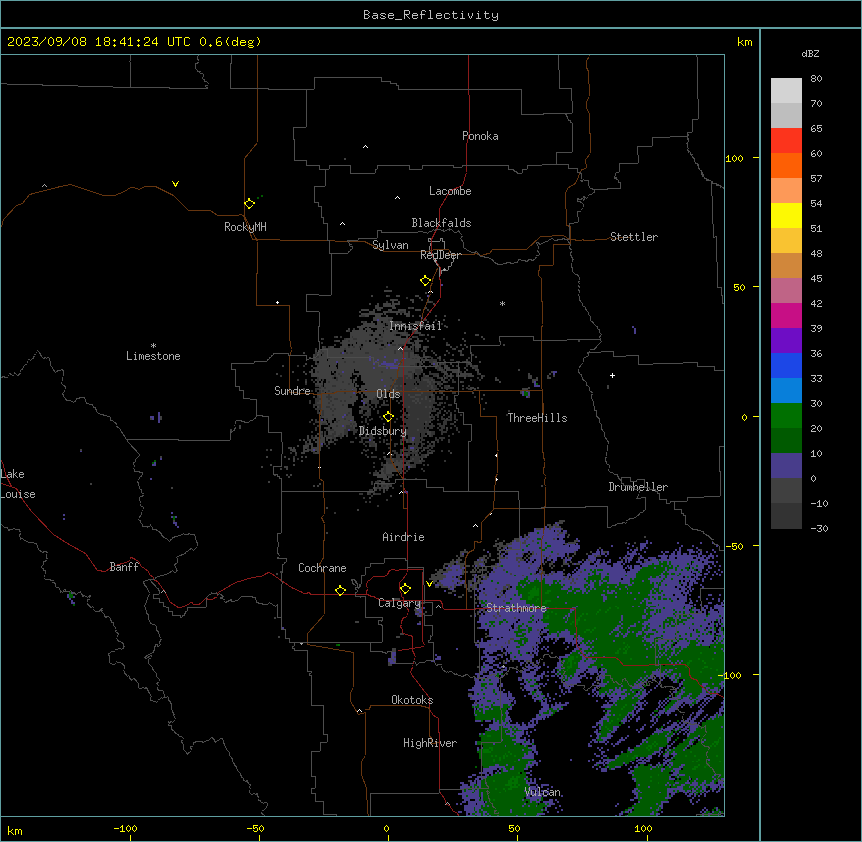Click the purple 10 dBZ legend swatch
Viewport: 862px width, 842px height.
(786, 466)
